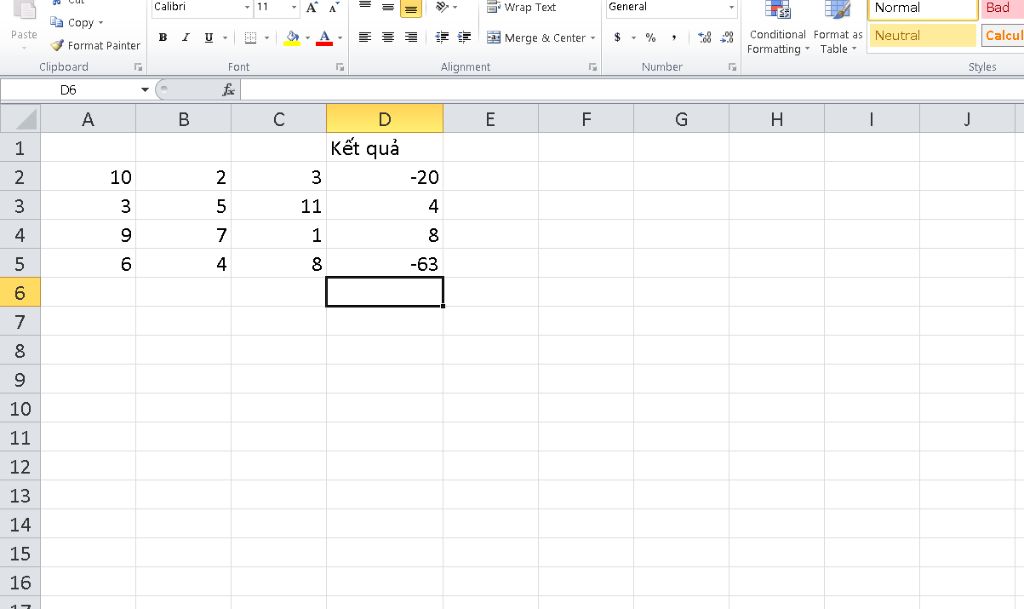
Task: Expand the Accounting format arrow
Action: coord(633,38)
